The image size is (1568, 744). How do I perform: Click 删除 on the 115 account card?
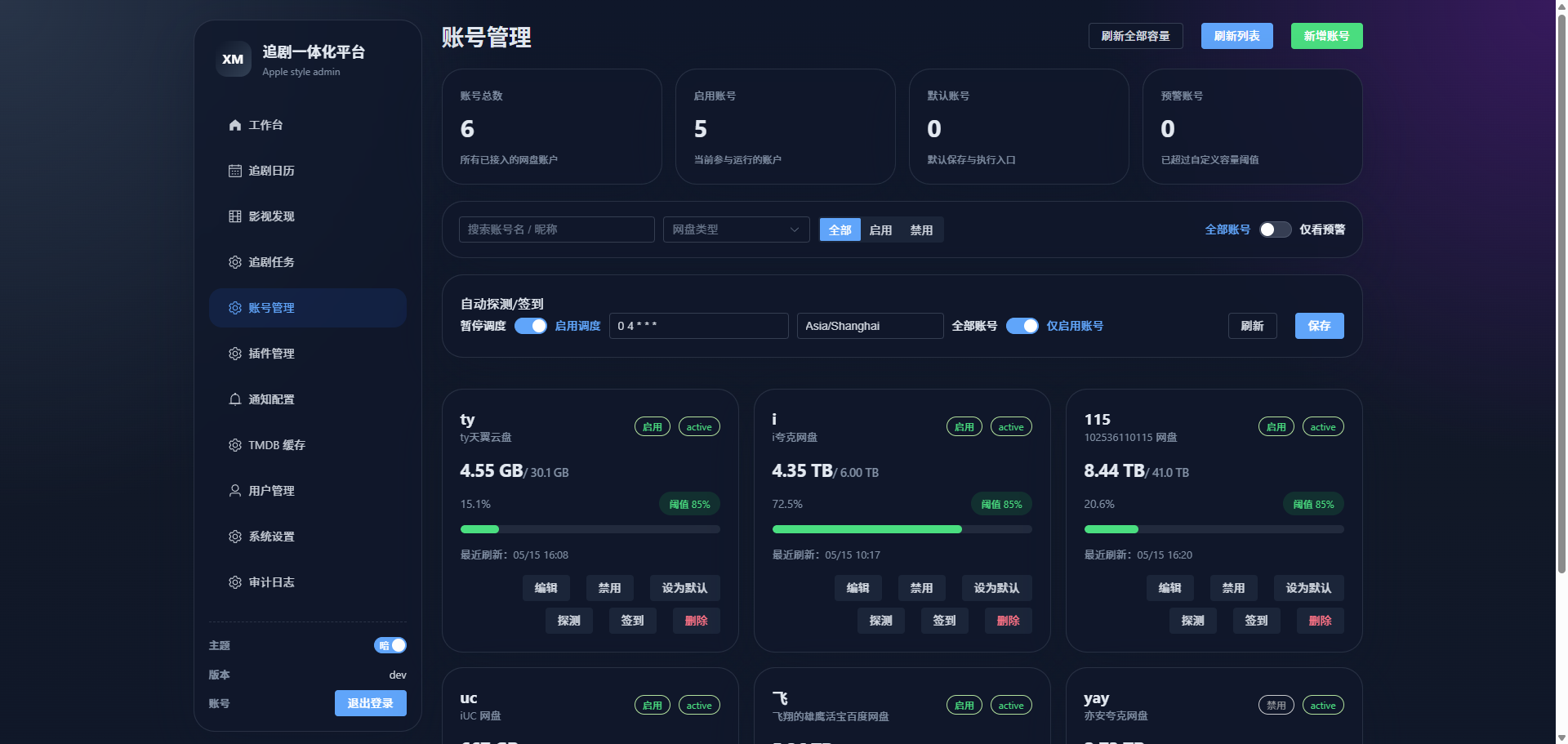pos(1321,621)
